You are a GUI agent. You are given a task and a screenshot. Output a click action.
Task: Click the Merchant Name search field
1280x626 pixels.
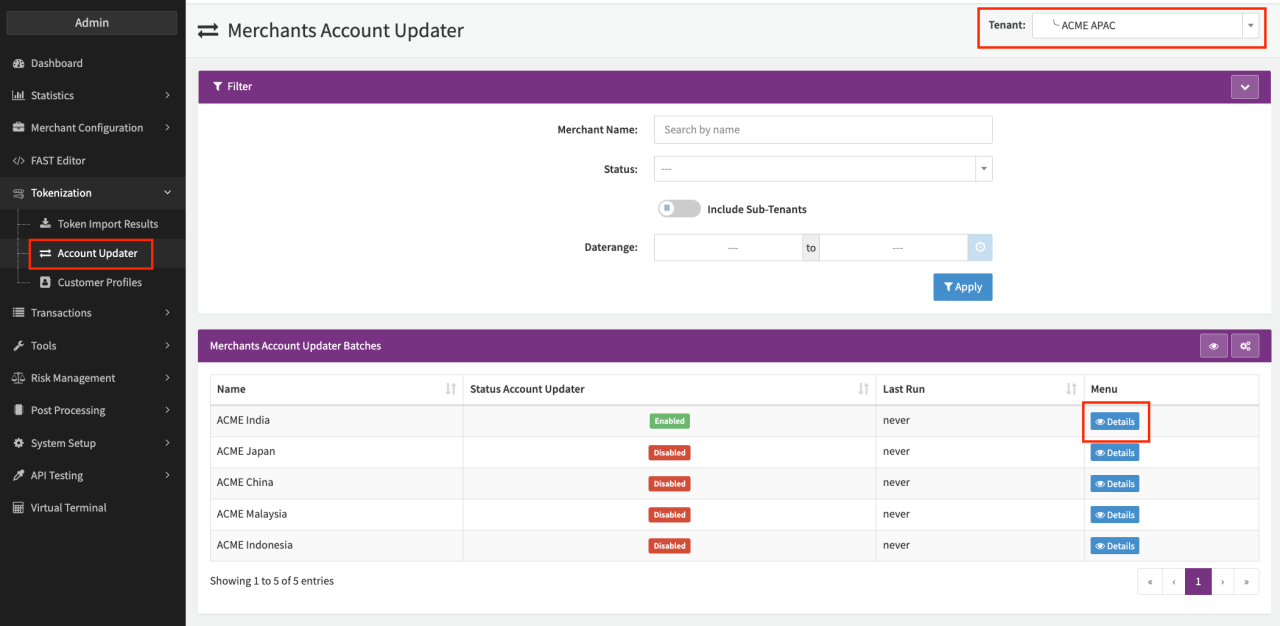[822, 130]
